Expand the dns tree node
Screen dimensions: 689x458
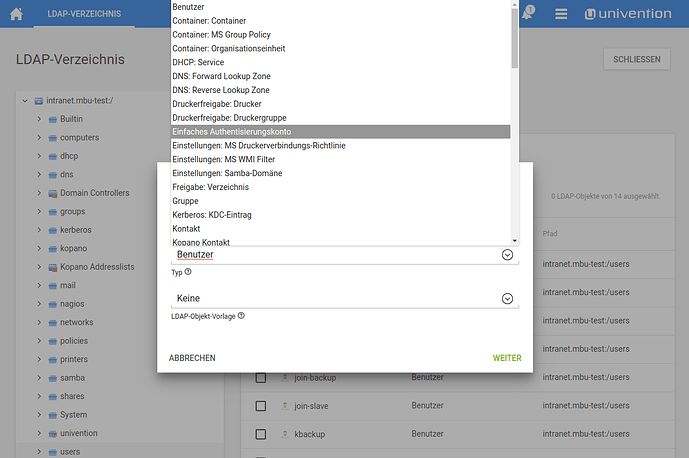[39, 174]
